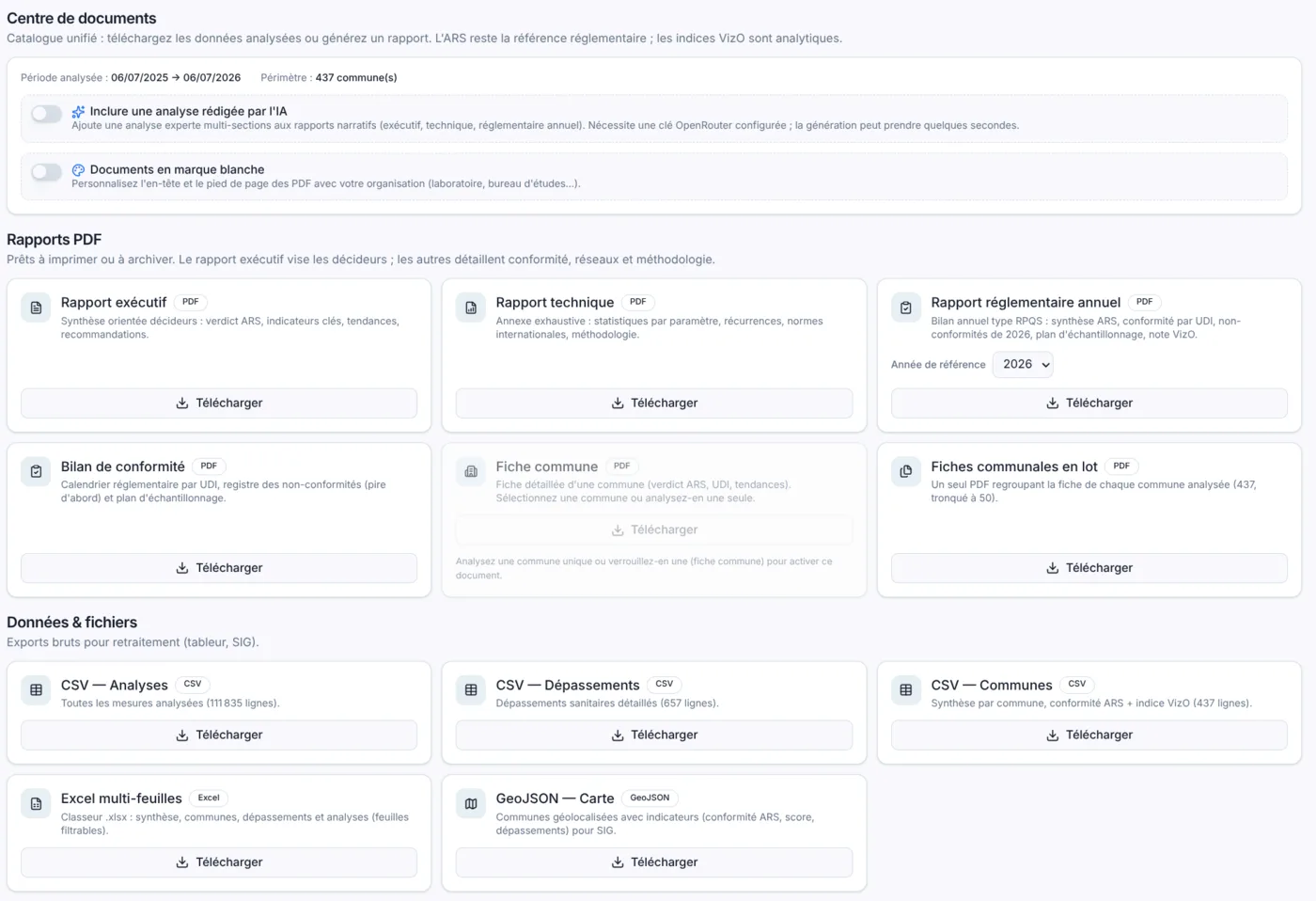Screen dimensions: 1316x901
Task: Click the CSV — Dépassements table icon
Action: (471, 690)
